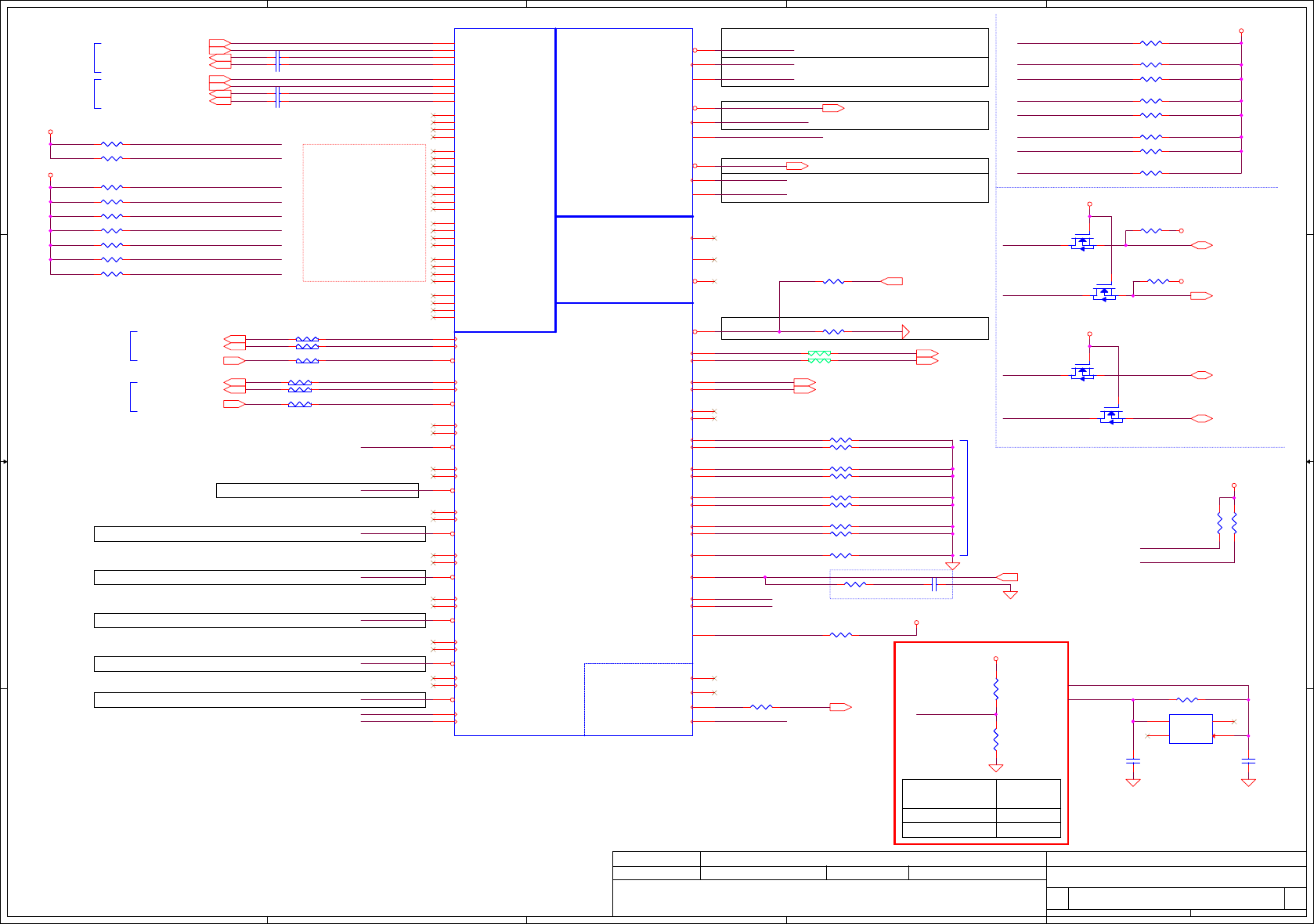Click ground symbol ending the resistor bank
Viewport: 1314px width, 924px height.
coord(953,565)
